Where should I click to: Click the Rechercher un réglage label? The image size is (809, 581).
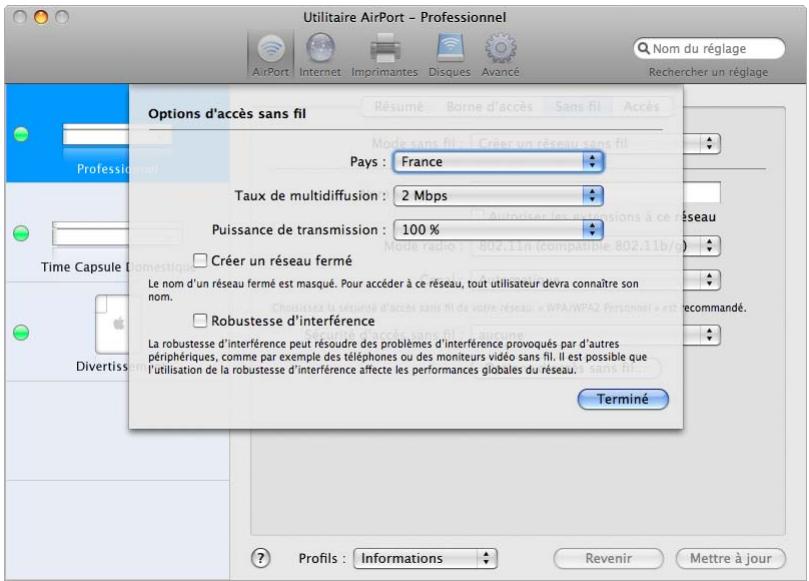[708, 72]
